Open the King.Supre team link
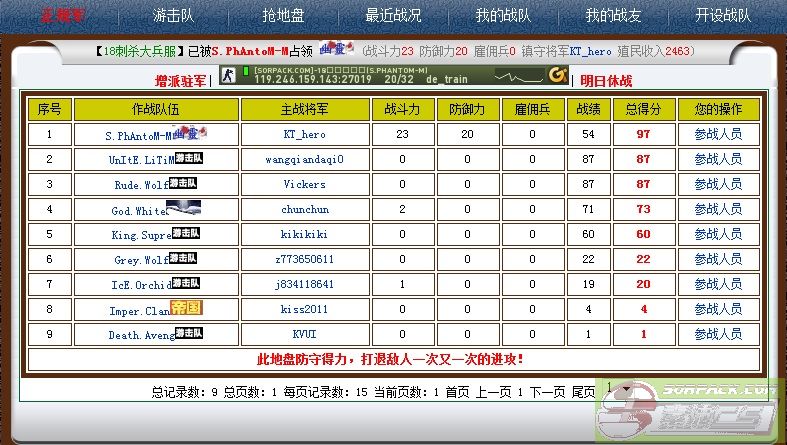The width and height of the screenshot is (787, 445). point(140,235)
